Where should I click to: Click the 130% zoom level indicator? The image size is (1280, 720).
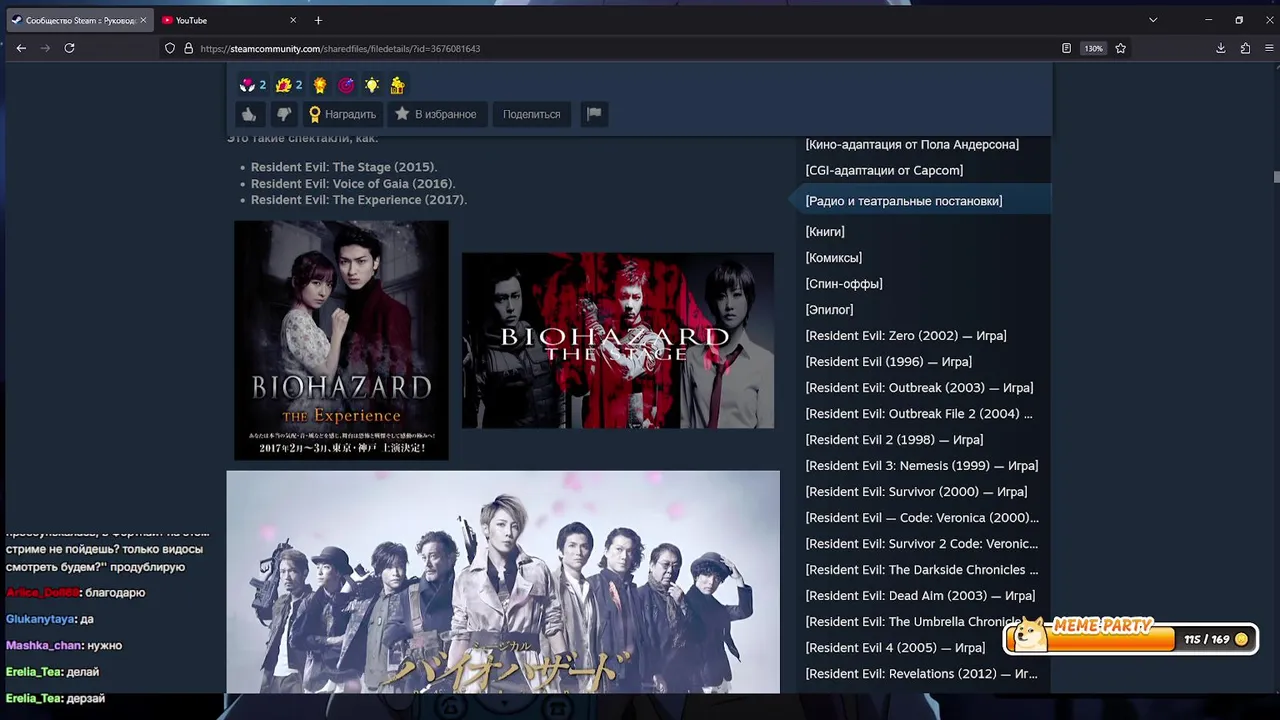1093,48
